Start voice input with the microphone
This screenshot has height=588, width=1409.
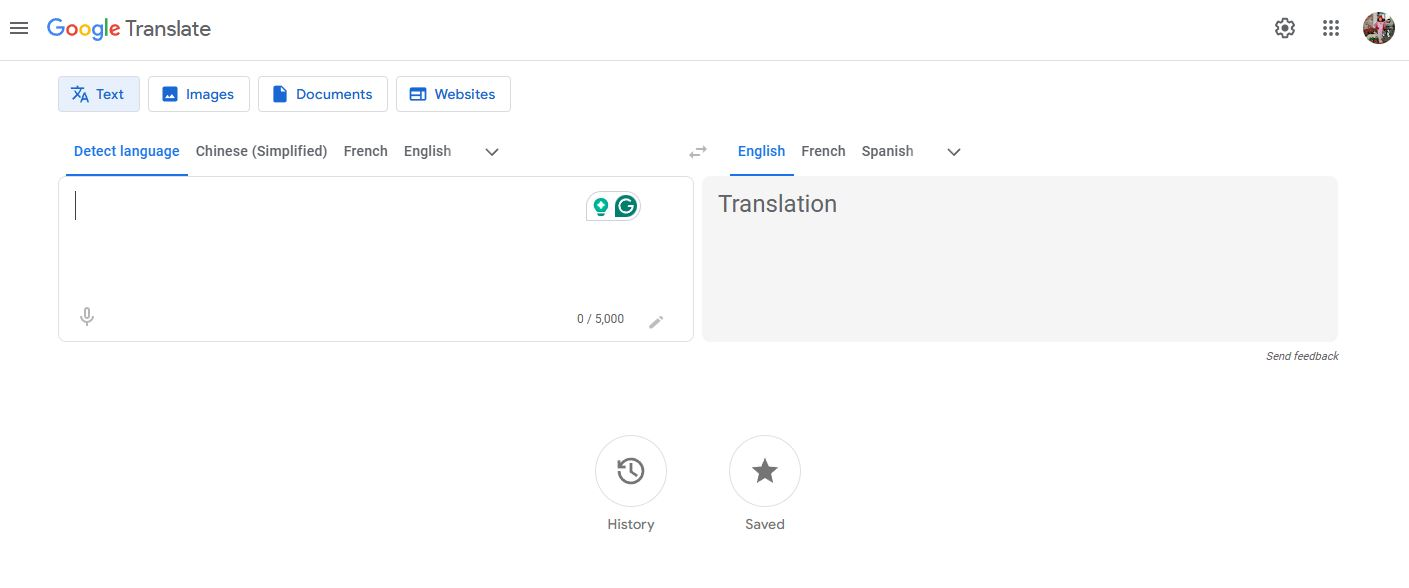(87, 317)
